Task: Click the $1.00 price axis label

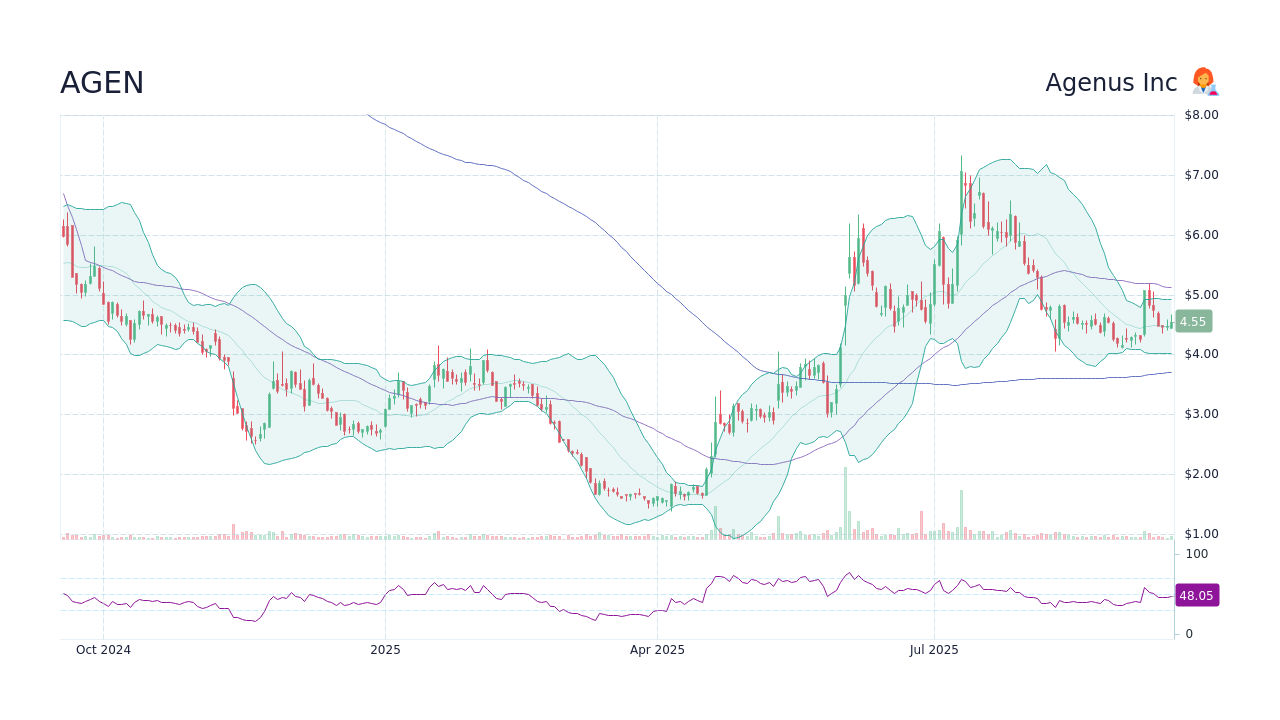Action: pos(1200,533)
